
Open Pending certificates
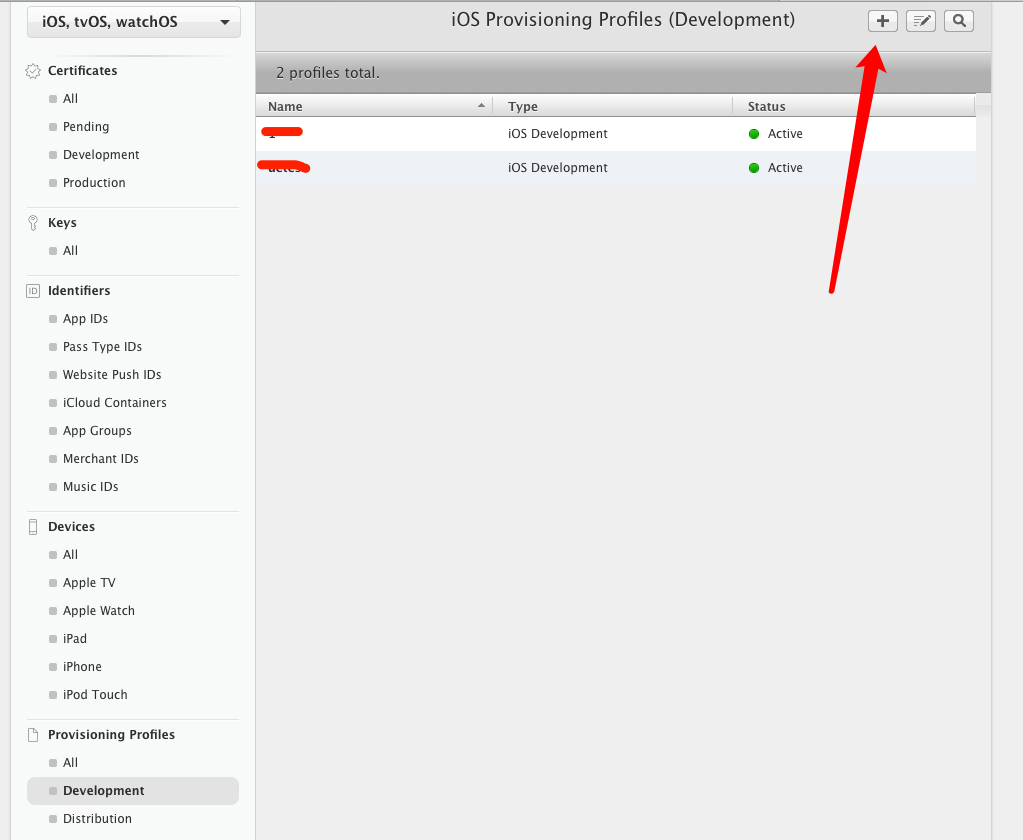pyautogui.click(x=85, y=127)
